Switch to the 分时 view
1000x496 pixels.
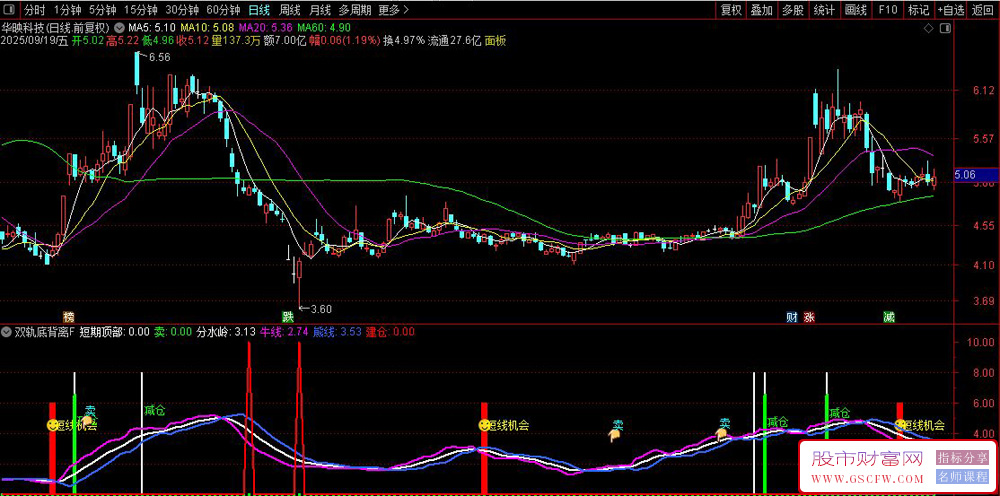35,10
